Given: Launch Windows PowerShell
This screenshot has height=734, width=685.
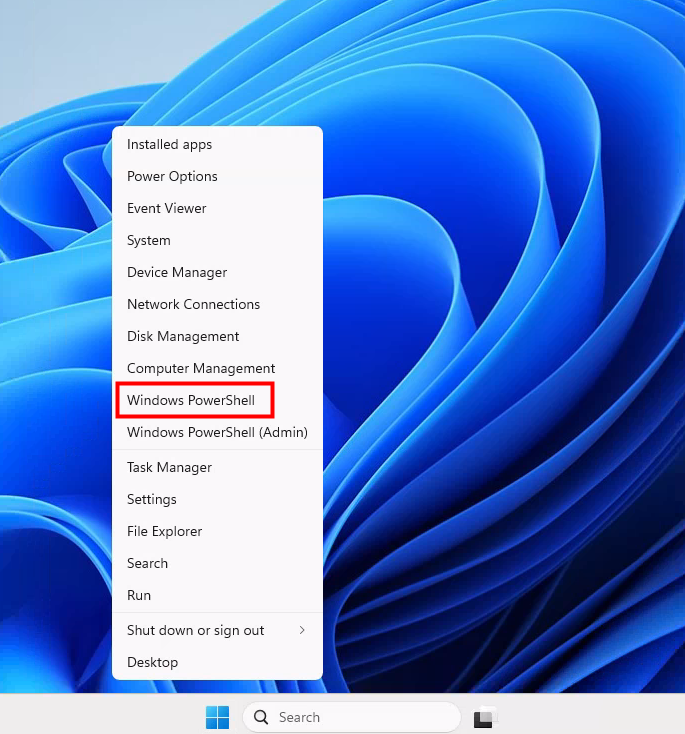Looking at the screenshot, I should [x=191, y=401].
